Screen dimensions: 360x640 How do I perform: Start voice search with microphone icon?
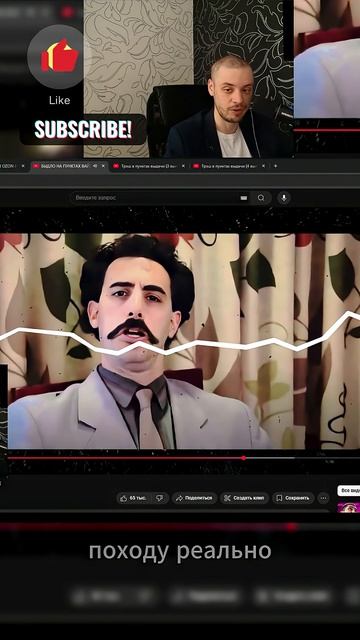pos(284,198)
